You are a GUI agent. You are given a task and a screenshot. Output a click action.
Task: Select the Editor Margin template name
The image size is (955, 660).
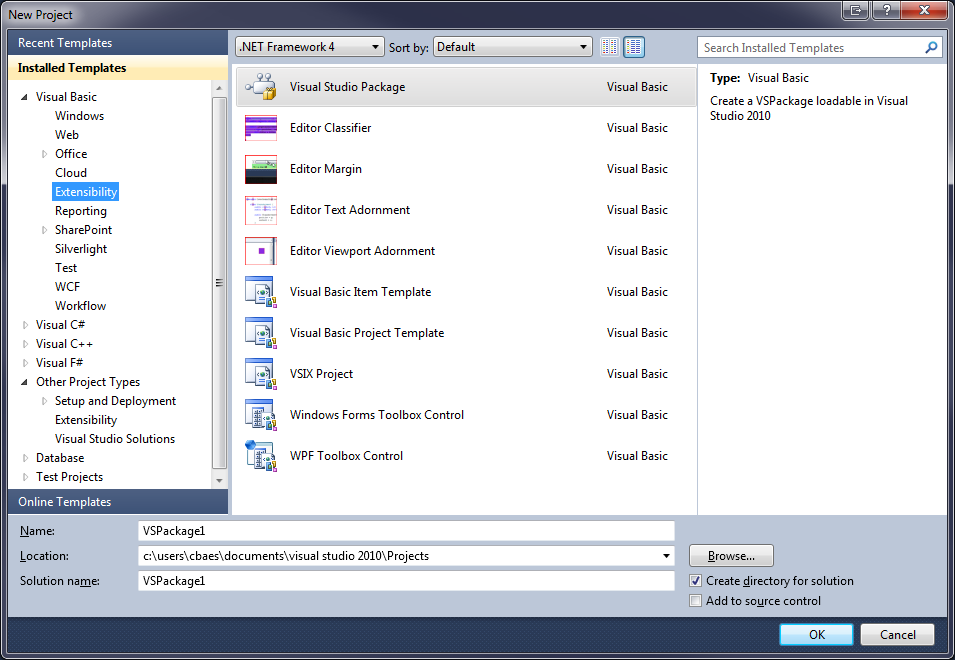tap(326, 169)
